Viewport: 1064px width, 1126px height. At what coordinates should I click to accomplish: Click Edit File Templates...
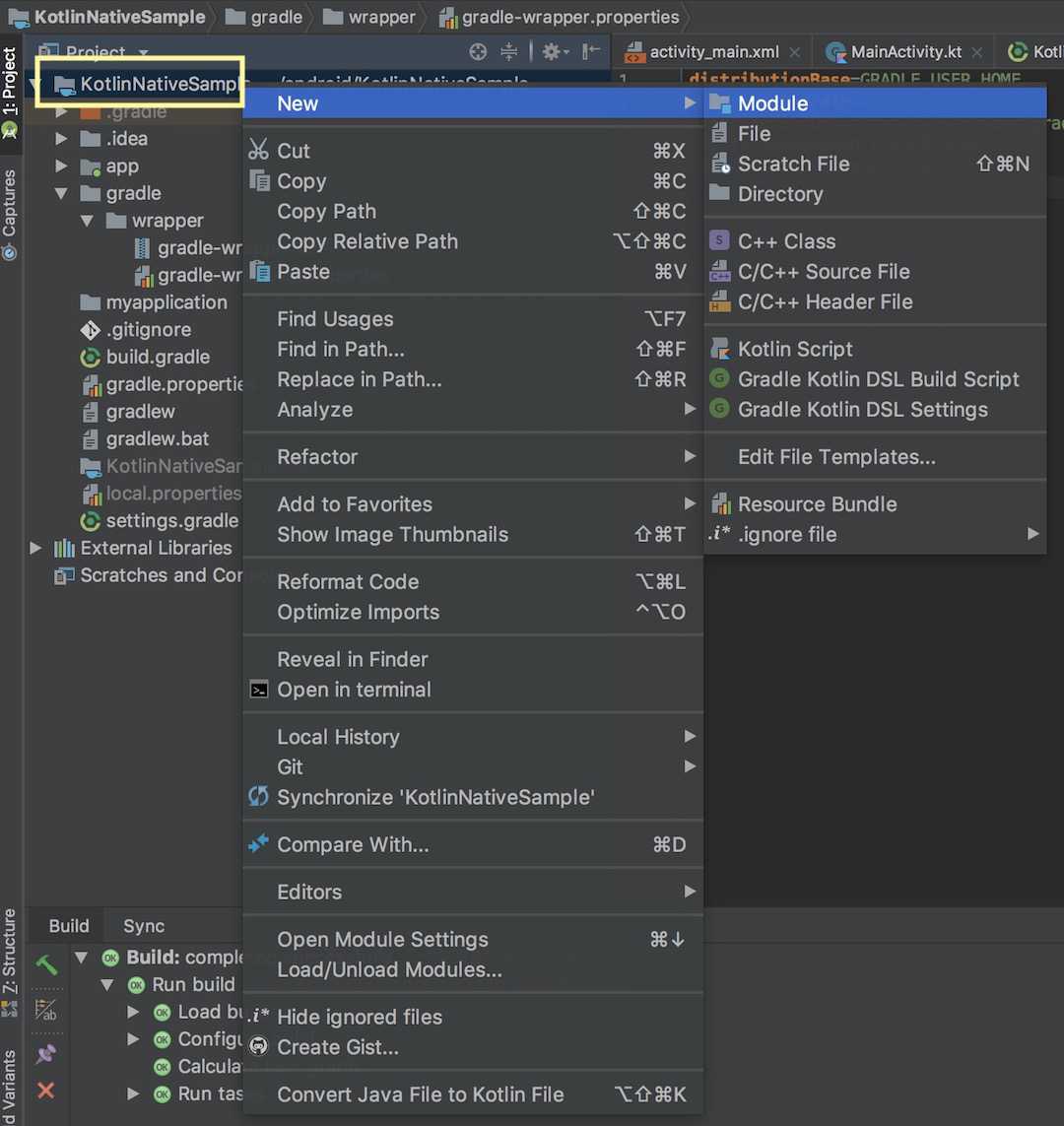(x=875, y=457)
